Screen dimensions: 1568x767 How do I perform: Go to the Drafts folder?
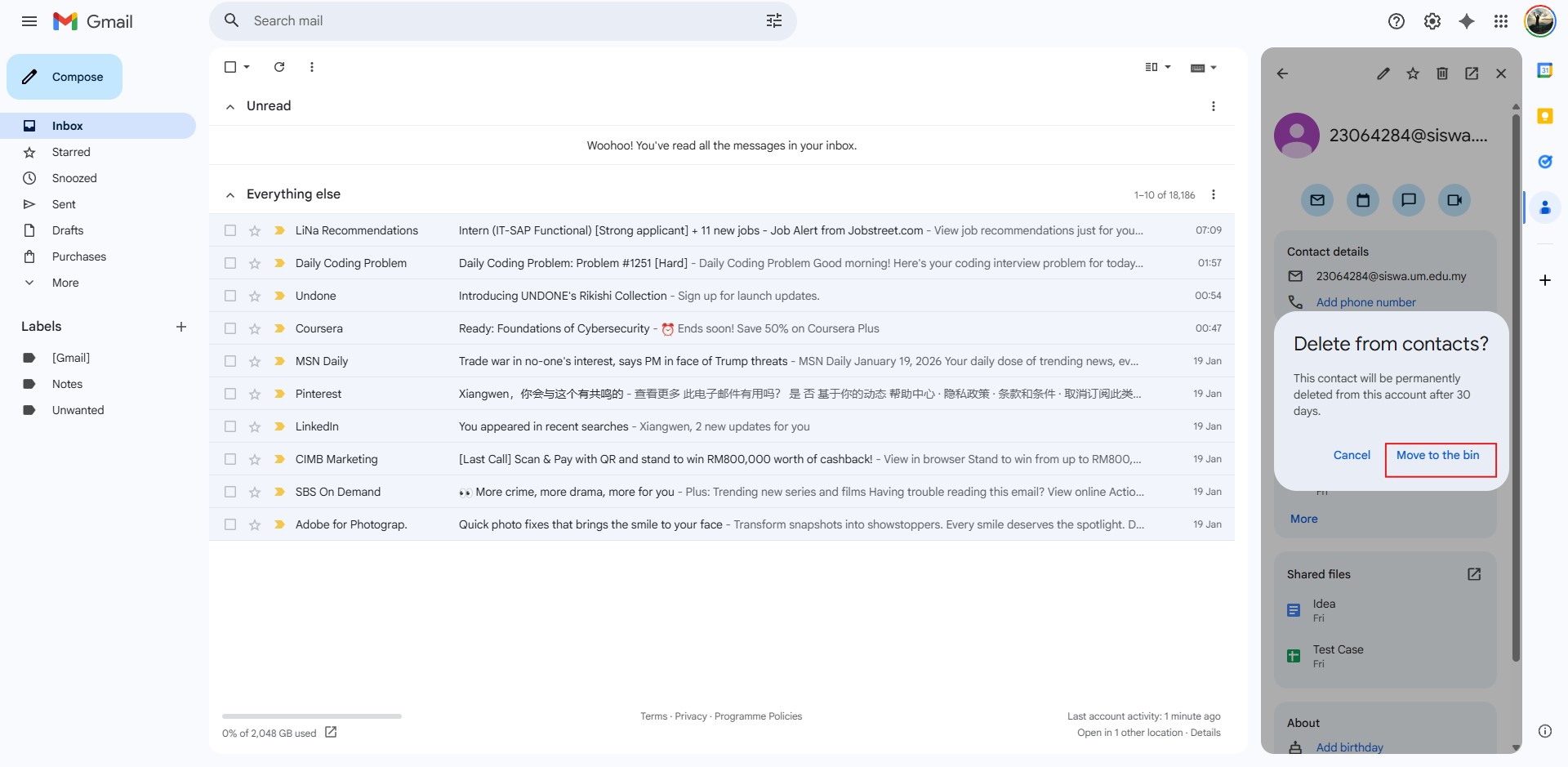[x=68, y=230]
